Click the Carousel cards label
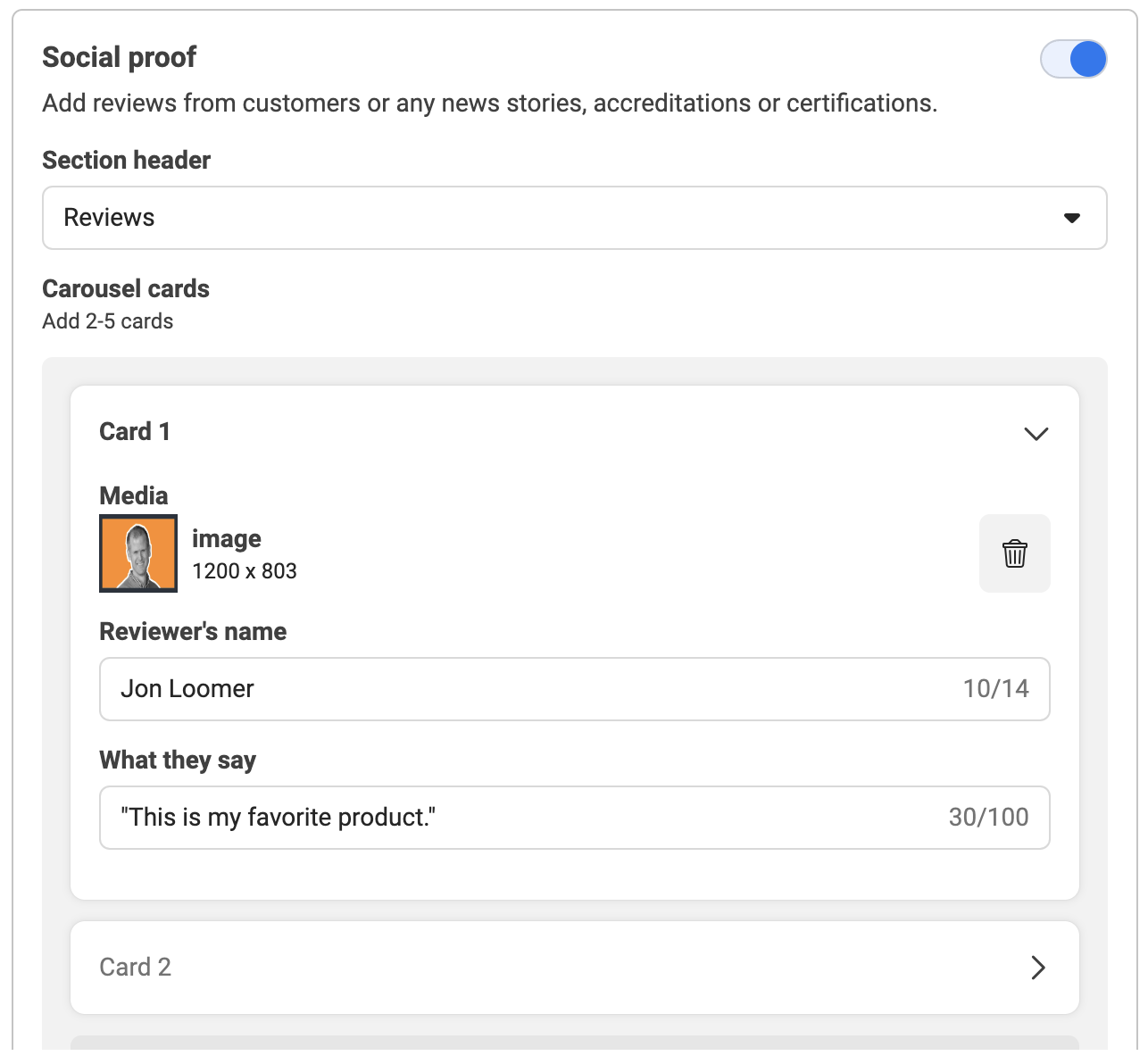Viewport: 1148px width, 1064px height. [x=126, y=289]
